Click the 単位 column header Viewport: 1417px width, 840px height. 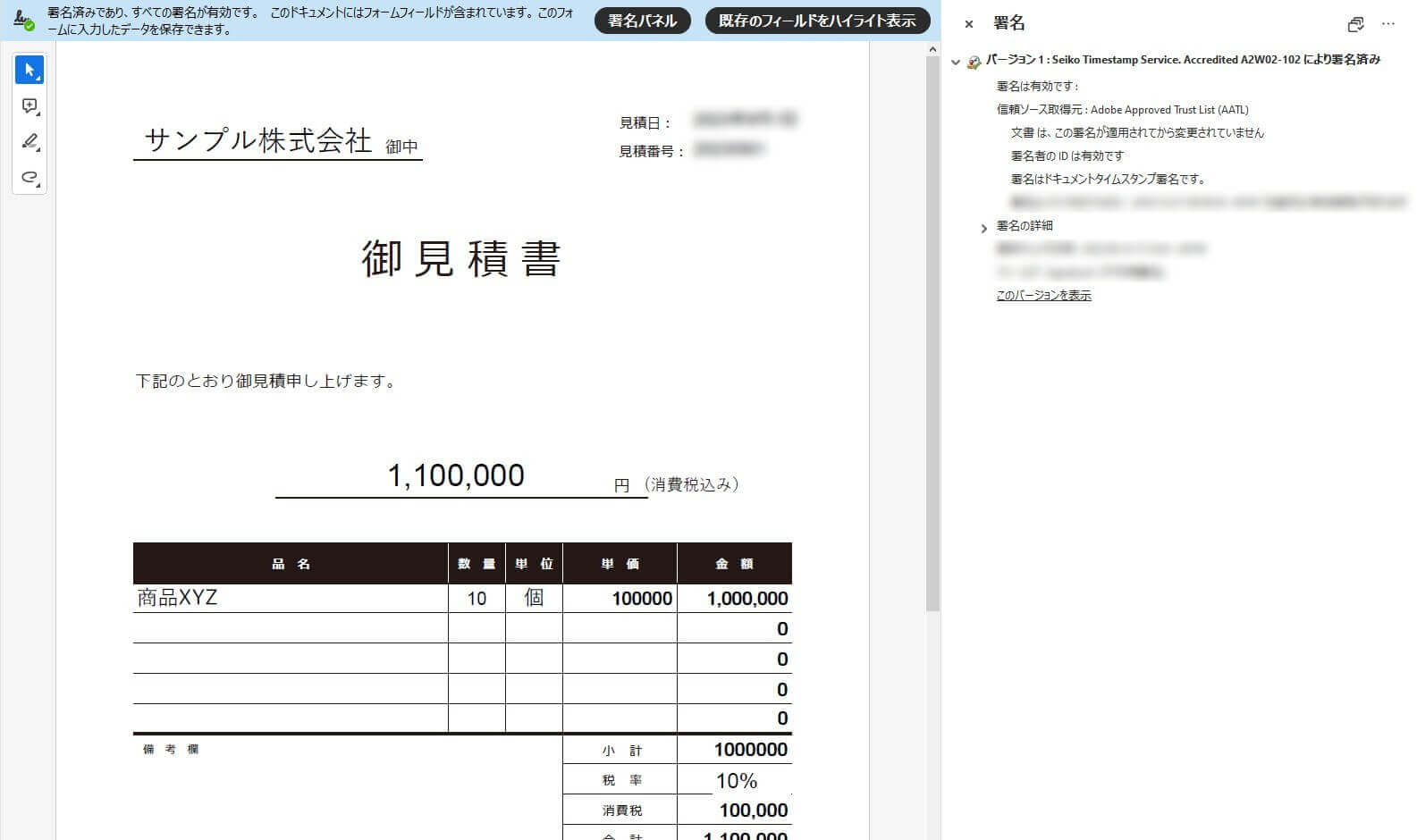534,564
